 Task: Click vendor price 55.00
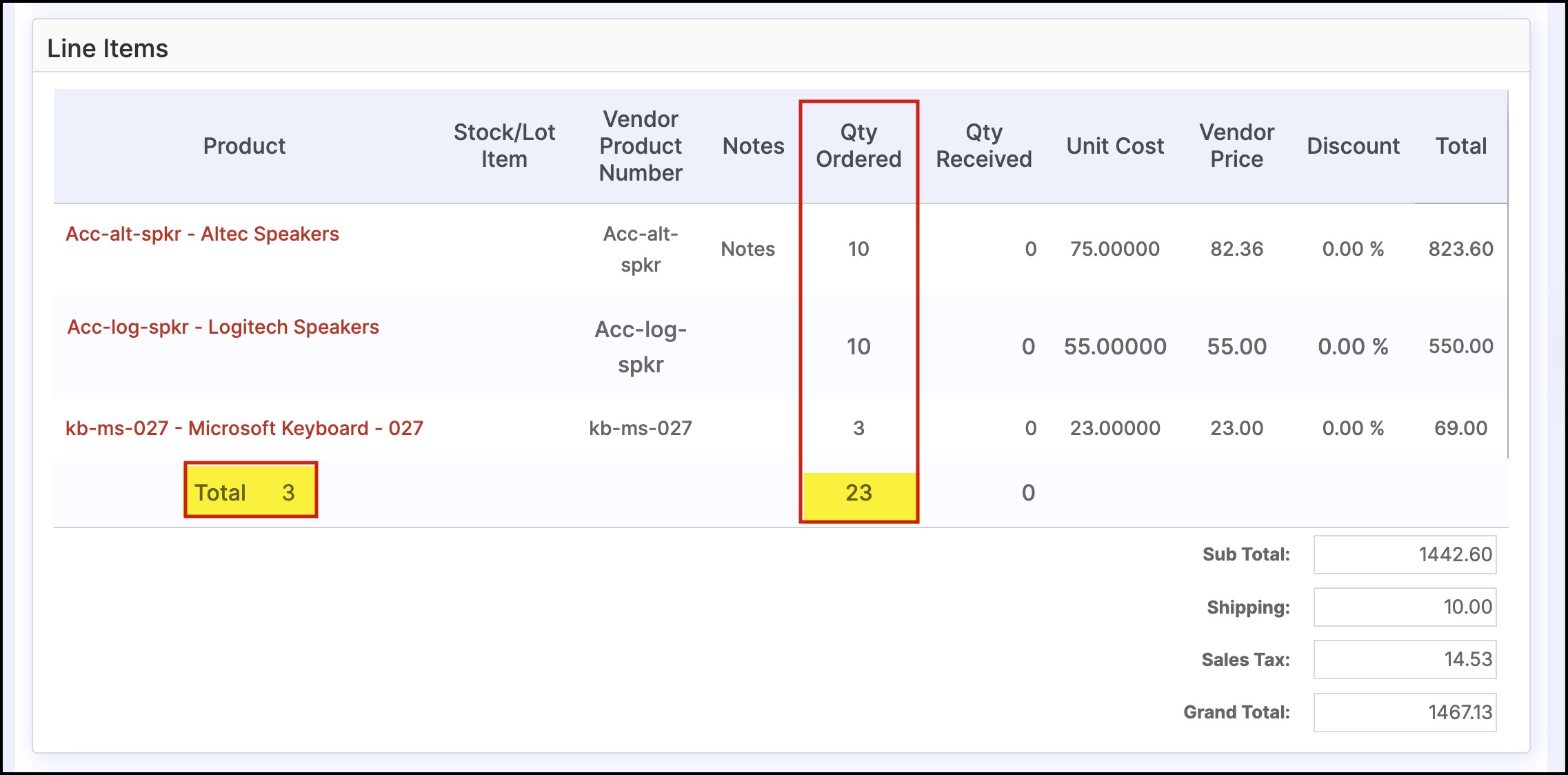[1237, 346]
